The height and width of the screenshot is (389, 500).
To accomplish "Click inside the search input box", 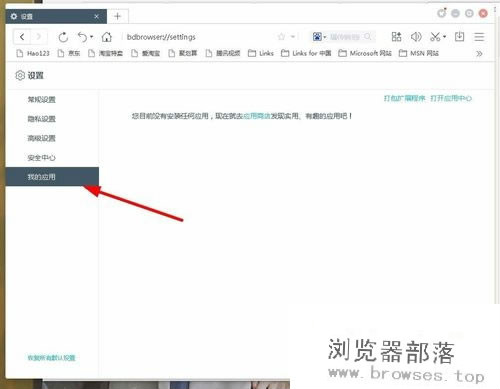I will click(x=345, y=37).
